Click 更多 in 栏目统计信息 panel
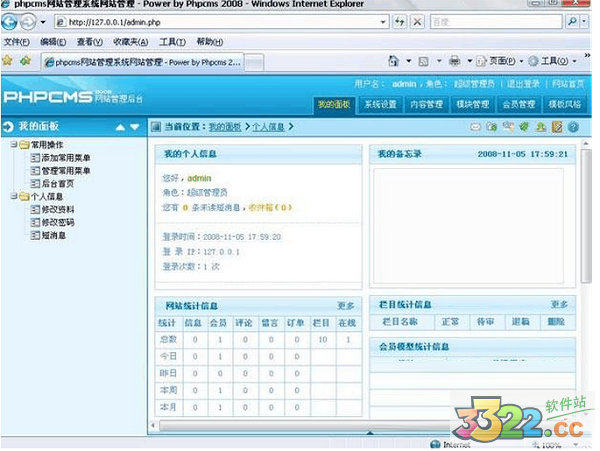Viewport: 600px width, 451px height. [x=559, y=304]
